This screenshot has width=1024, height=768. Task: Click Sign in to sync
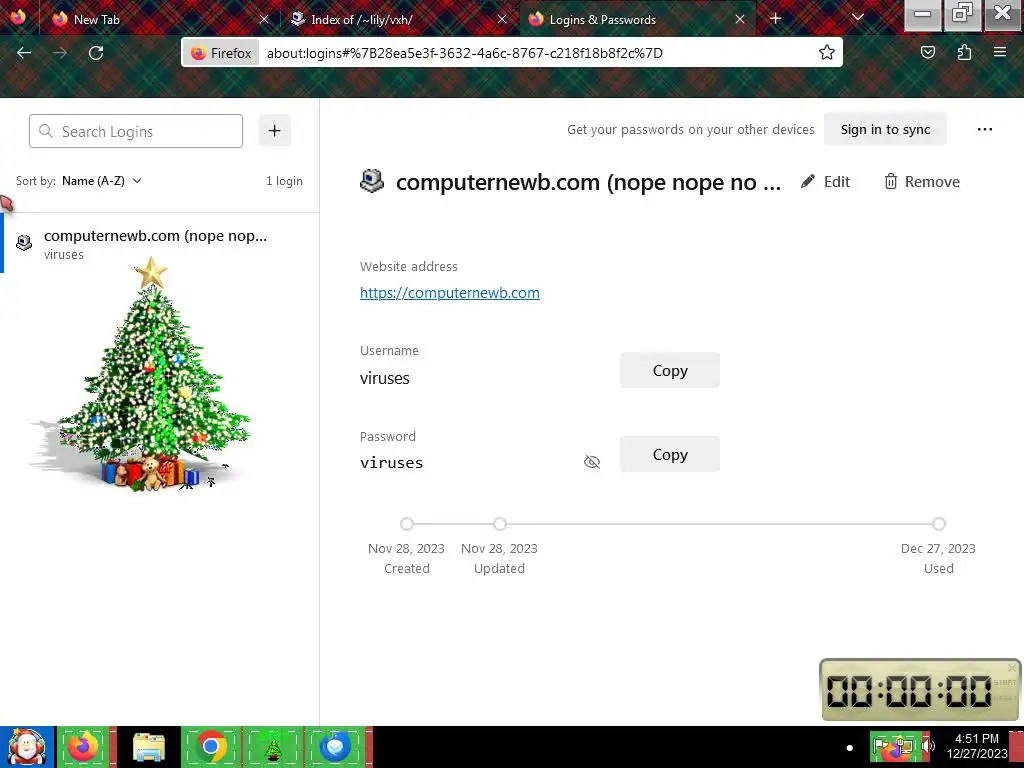point(885,129)
